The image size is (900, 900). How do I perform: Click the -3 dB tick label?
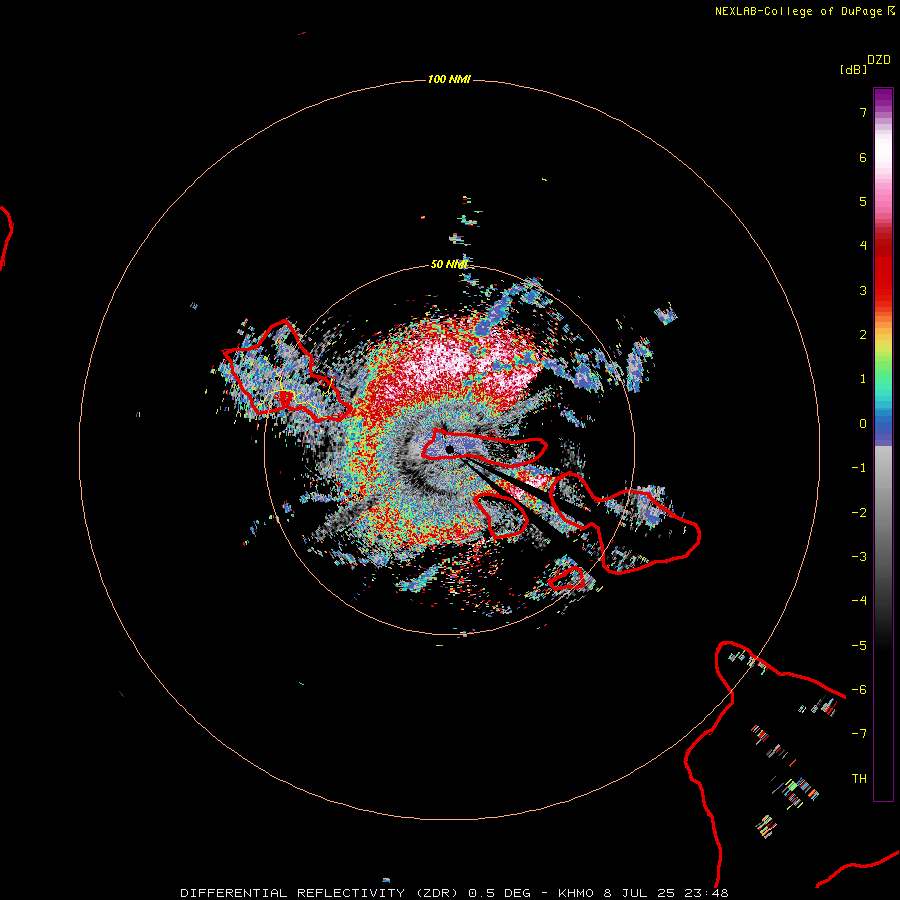click(859, 557)
